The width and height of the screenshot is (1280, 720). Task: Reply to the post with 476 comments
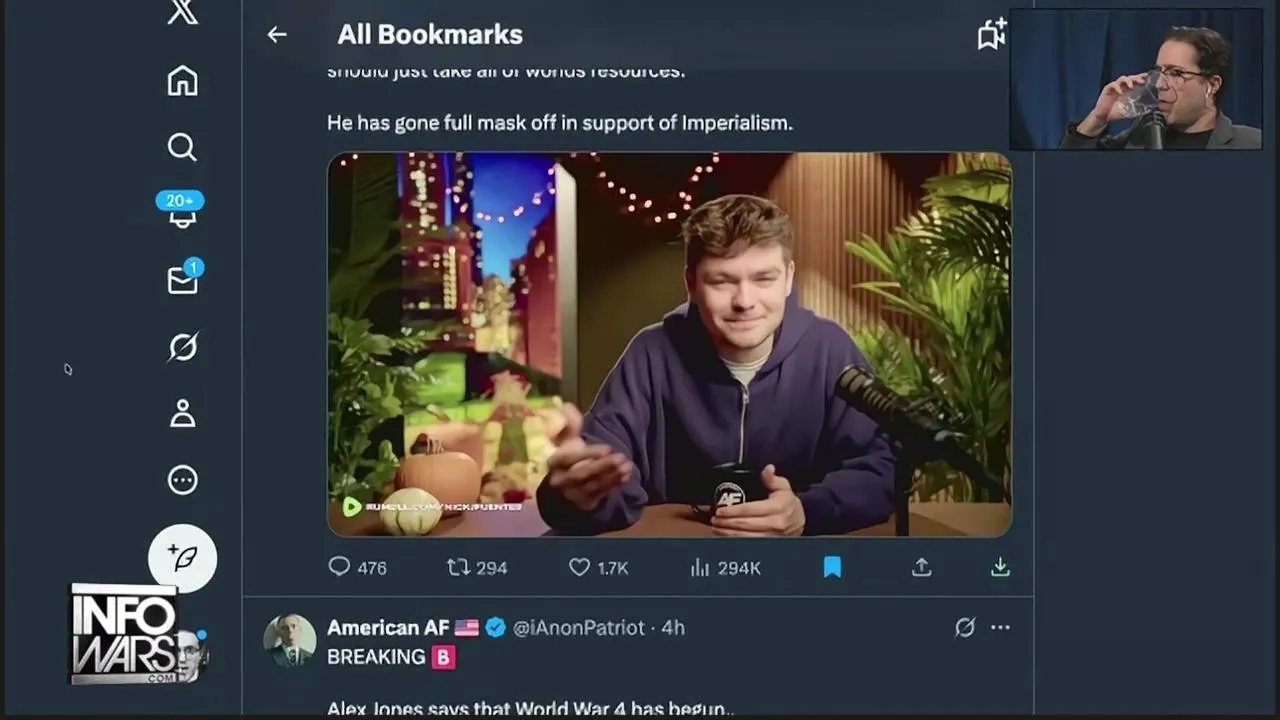357,567
